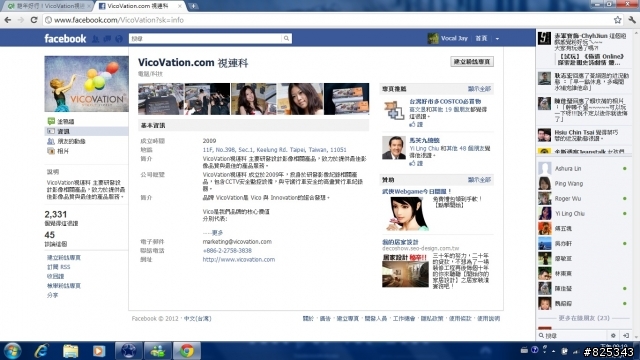Reload the current Facebook page
The width and height of the screenshot is (640, 360).
(34, 20)
